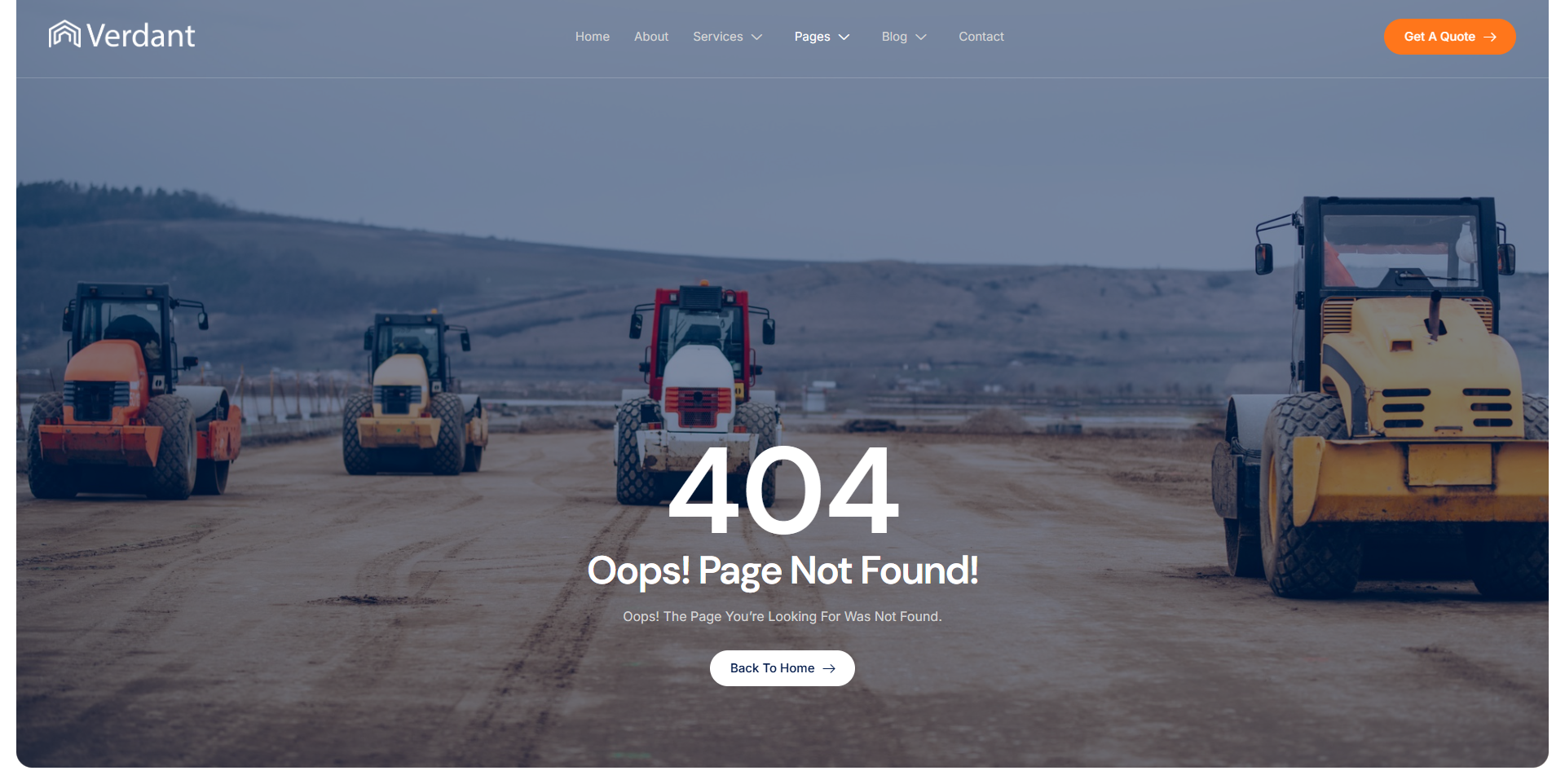Click the arrow icon in Back To Home
The width and height of the screenshot is (1565, 784).
[829, 668]
